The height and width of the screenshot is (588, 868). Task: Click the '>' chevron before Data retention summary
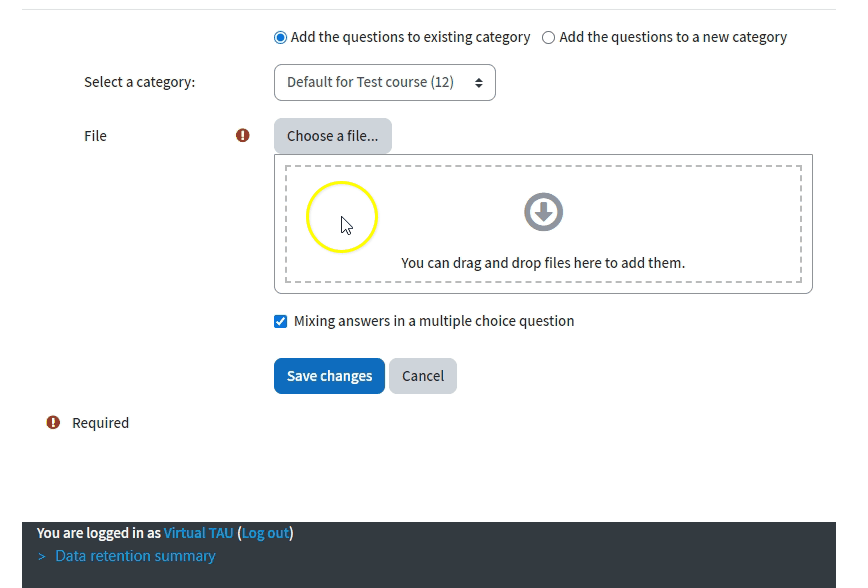coord(42,556)
